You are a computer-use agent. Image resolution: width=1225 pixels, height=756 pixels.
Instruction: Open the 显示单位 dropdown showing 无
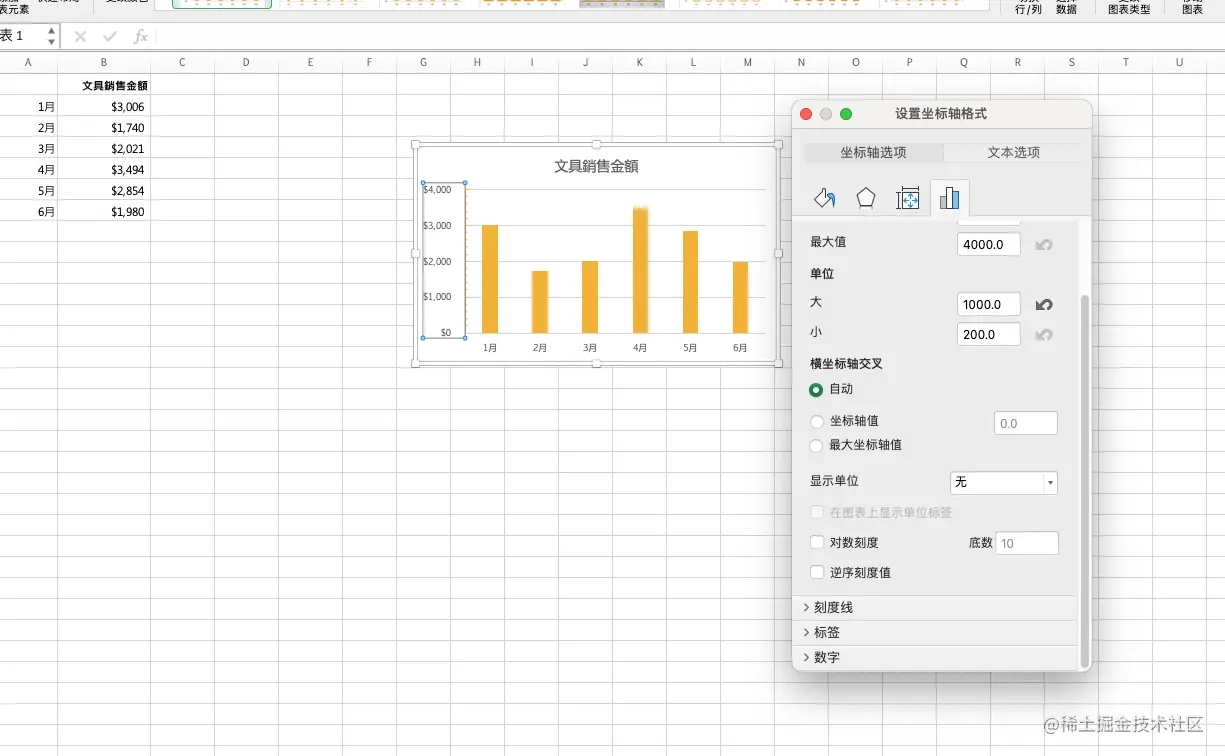point(1004,482)
